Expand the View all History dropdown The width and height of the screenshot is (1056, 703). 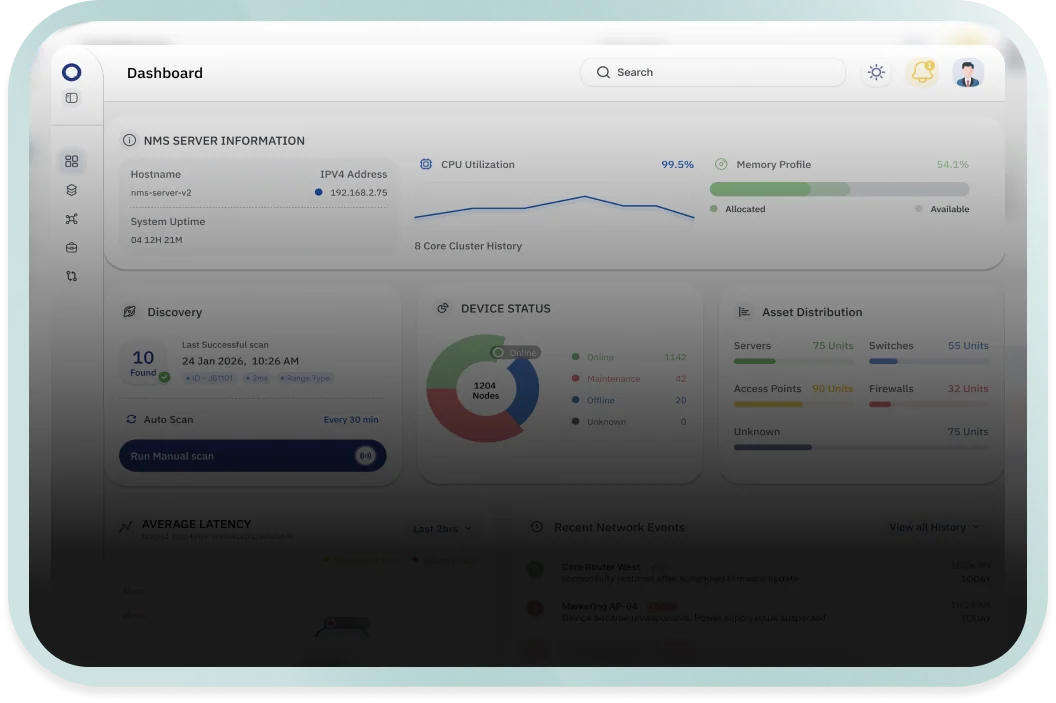(x=934, y=527)
